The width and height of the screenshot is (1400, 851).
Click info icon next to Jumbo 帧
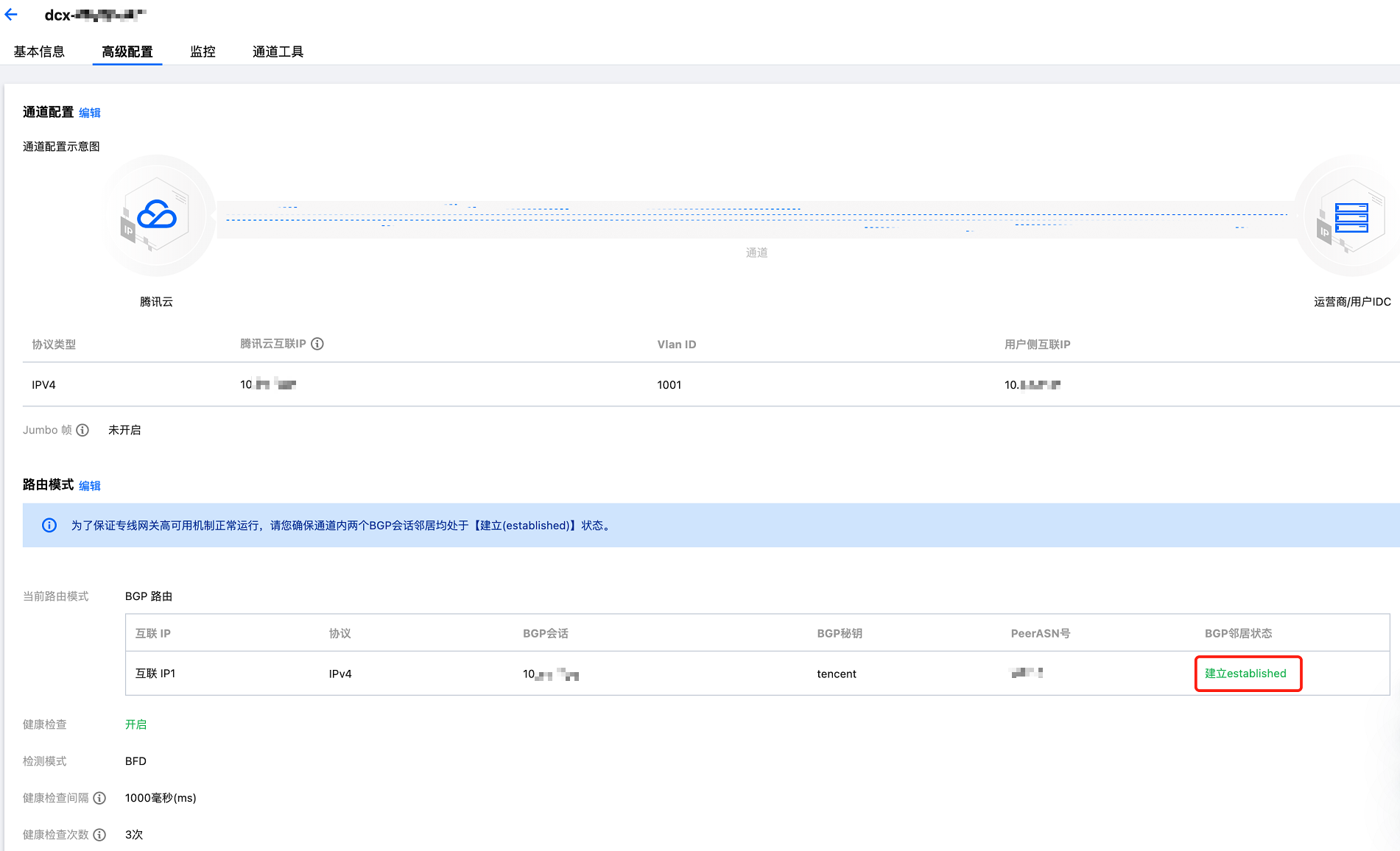(82, 430)
